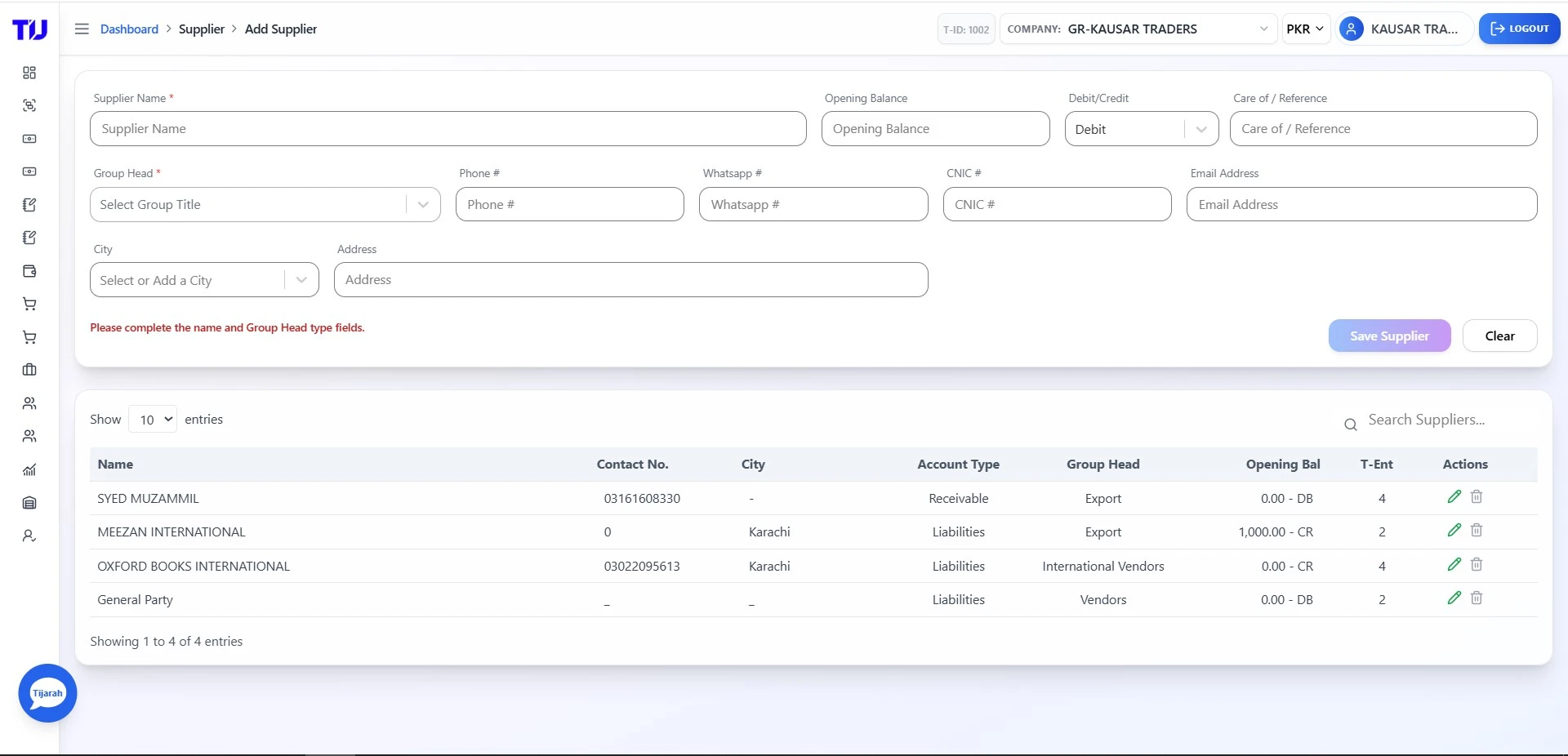This screenshot has width=1568, height=756.
Task: Click the wallet icon in the sidebar
Action: pos(29,271)
